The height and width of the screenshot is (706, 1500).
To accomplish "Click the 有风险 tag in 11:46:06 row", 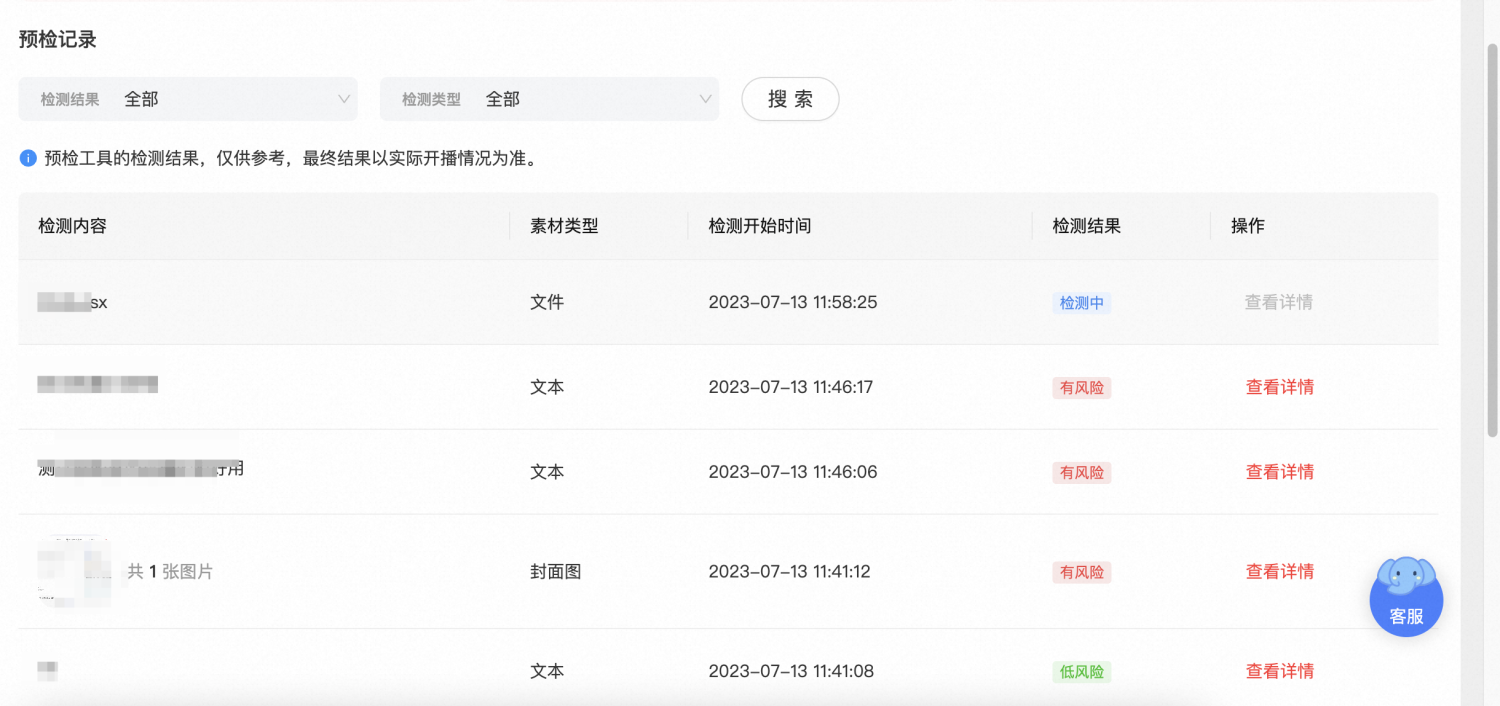I will pyautogui.click(x=1082, y=473).
